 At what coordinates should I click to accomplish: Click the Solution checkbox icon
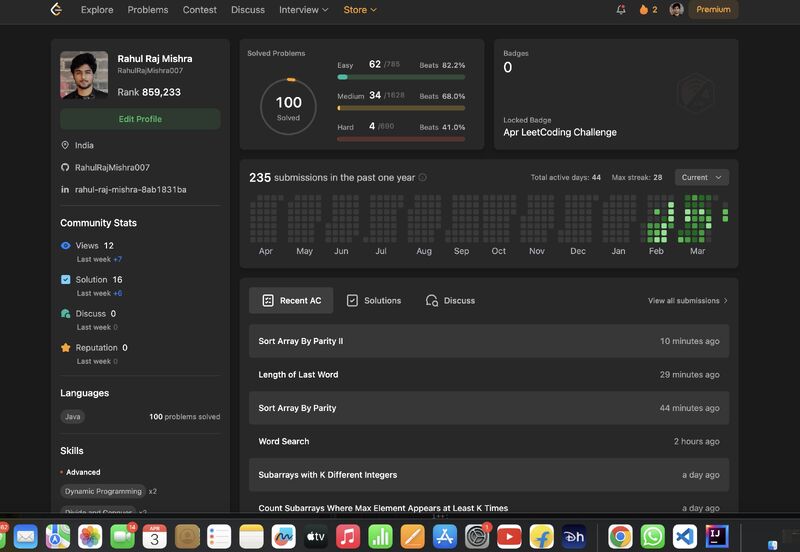(65, 280)
